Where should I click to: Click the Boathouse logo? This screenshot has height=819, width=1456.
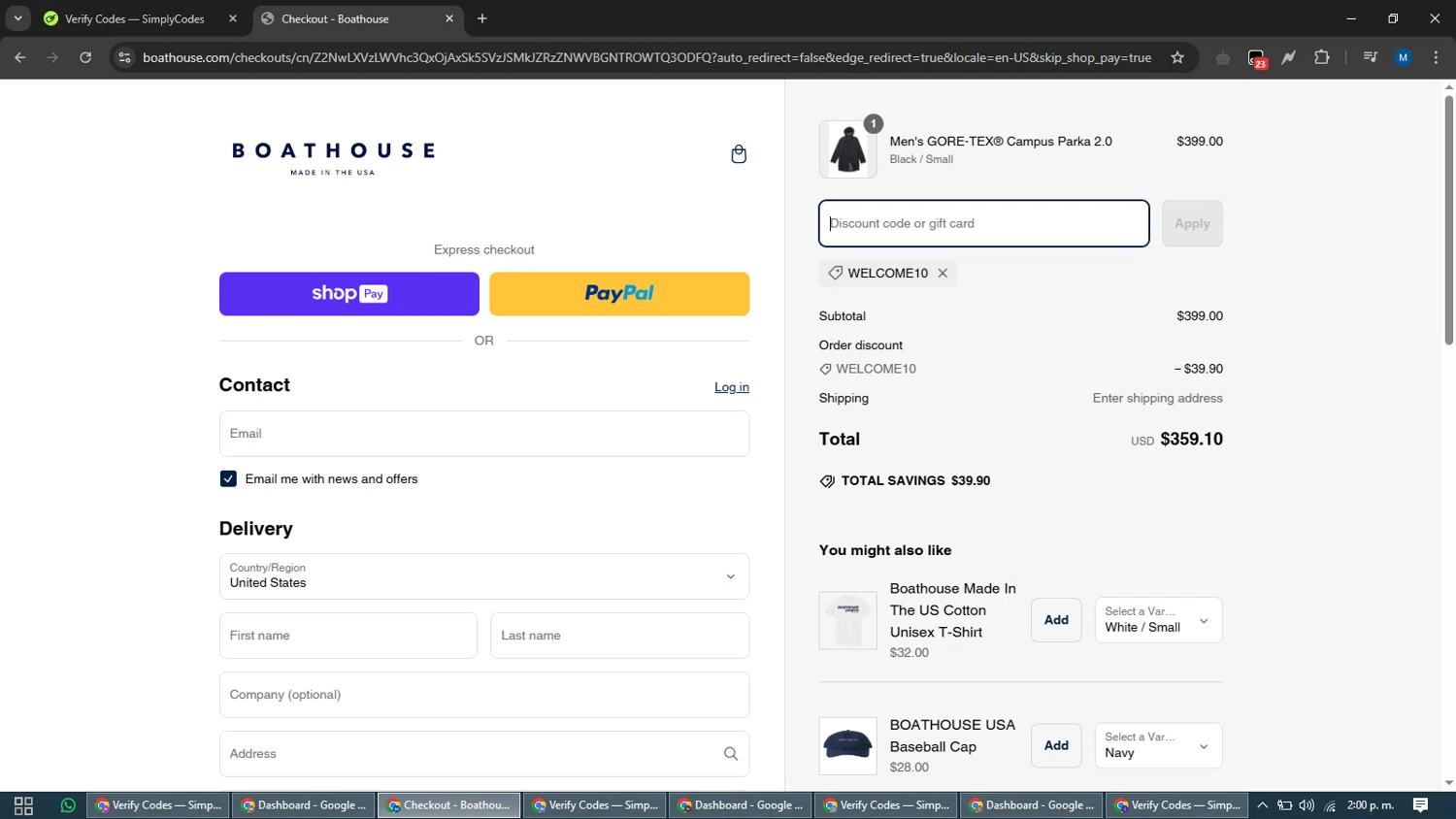[333, 157]
